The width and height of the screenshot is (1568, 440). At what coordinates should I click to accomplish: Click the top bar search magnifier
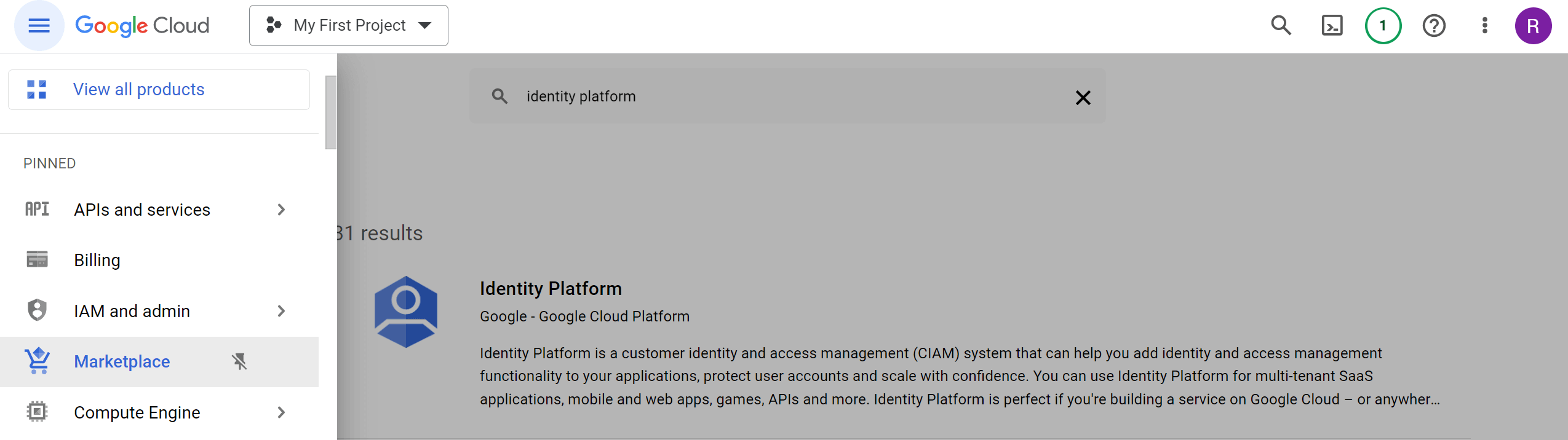point(1281,26)
